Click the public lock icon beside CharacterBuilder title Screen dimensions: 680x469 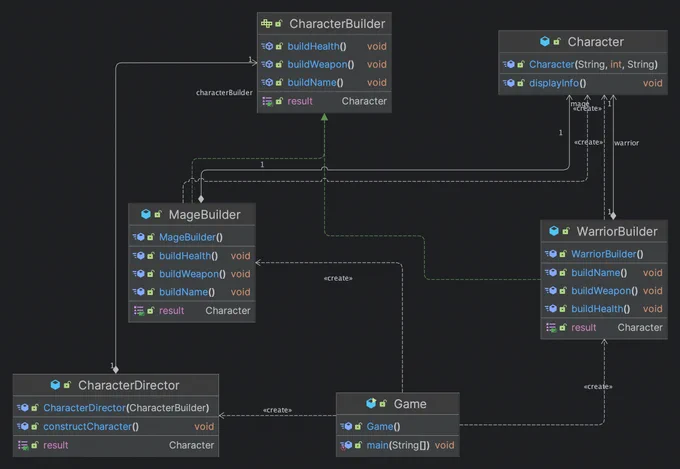pyautogui.click(x=278, y=24)
